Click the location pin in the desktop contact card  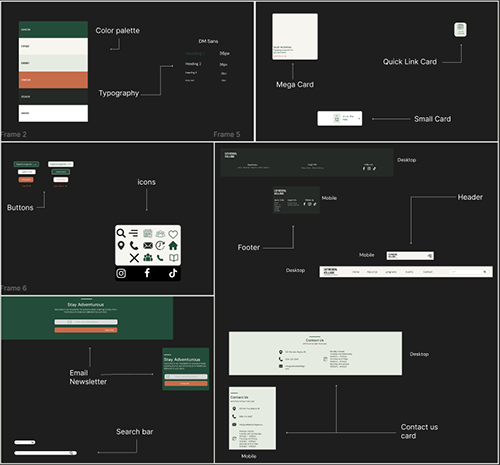click(x=281, y=352)
